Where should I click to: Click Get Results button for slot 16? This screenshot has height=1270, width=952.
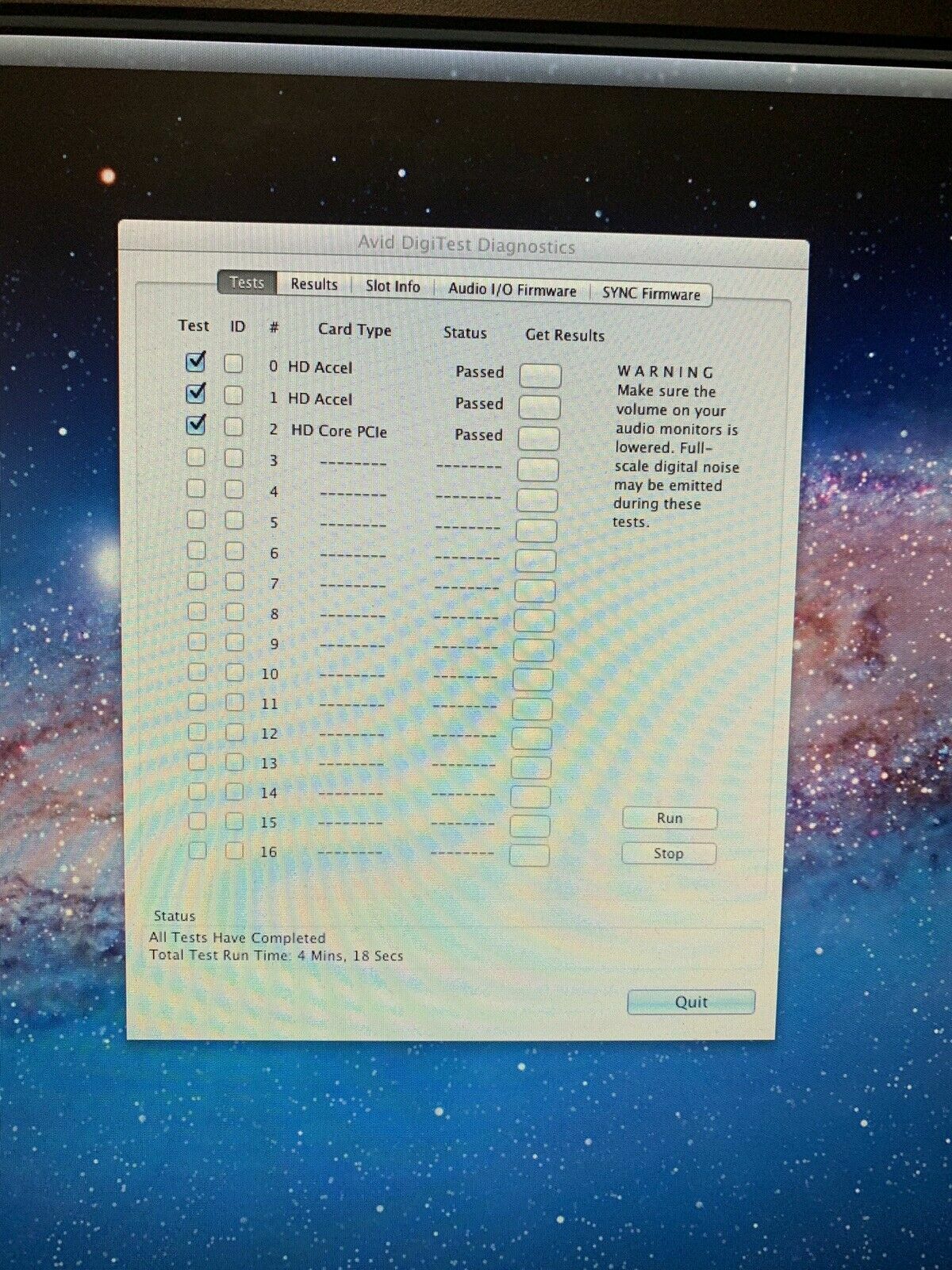[x=529, y=855]
